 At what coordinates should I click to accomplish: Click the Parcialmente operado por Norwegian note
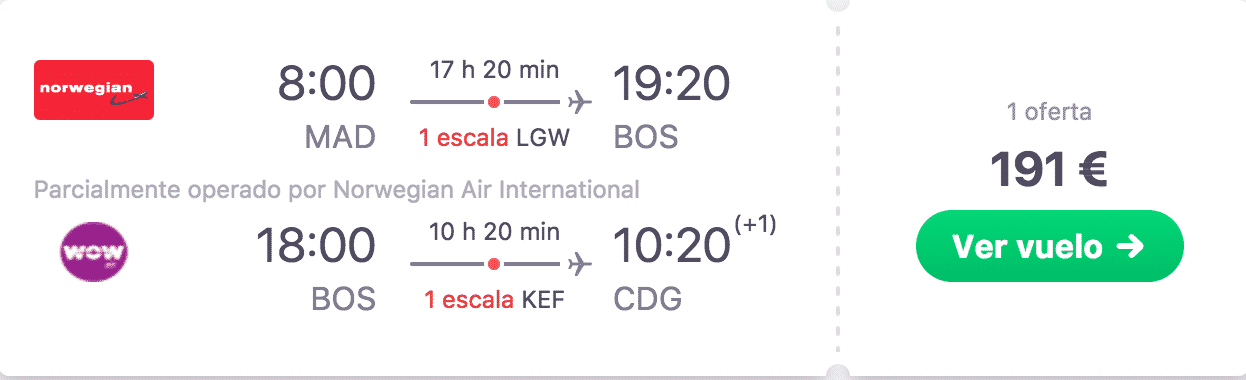pos(336,189)
